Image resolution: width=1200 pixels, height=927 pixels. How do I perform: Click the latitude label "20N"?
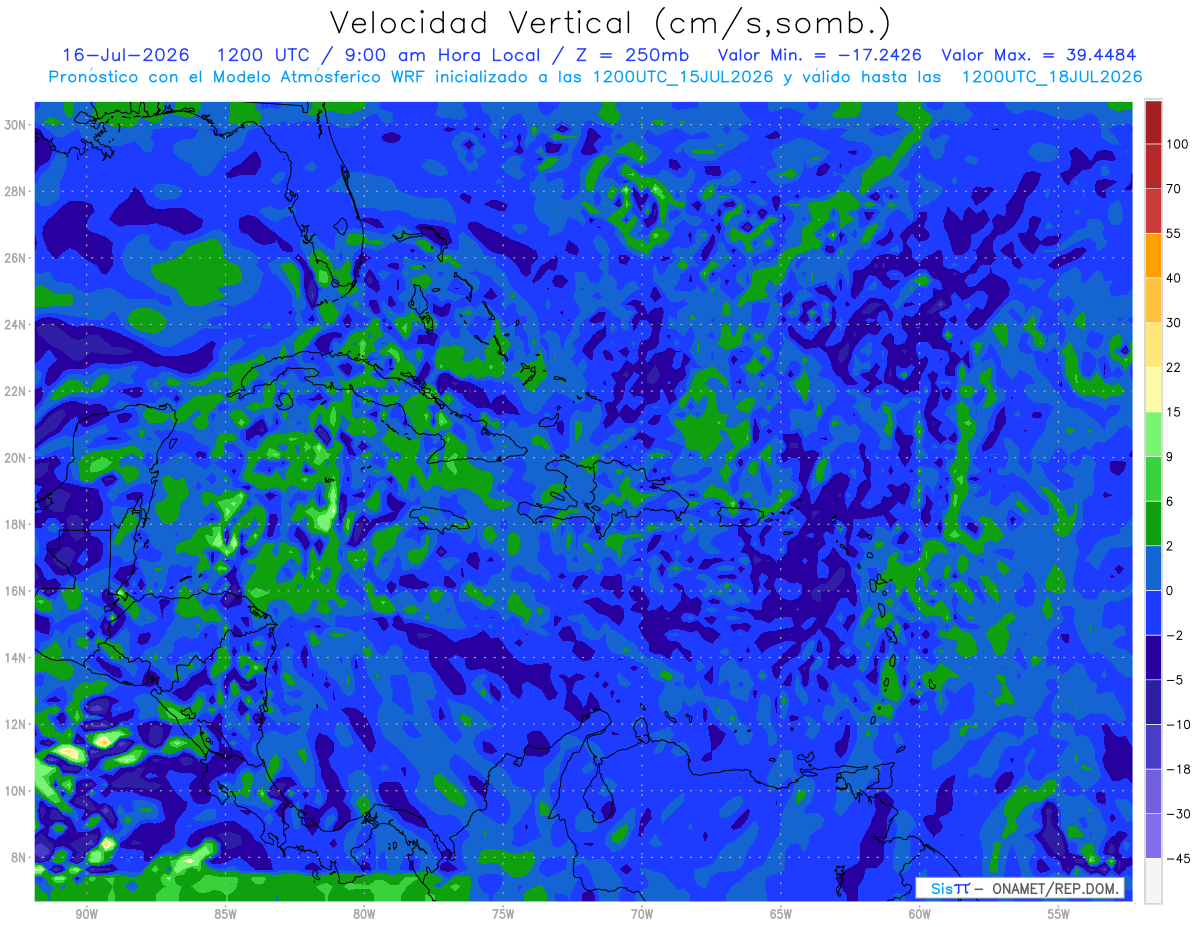[16, 458]
